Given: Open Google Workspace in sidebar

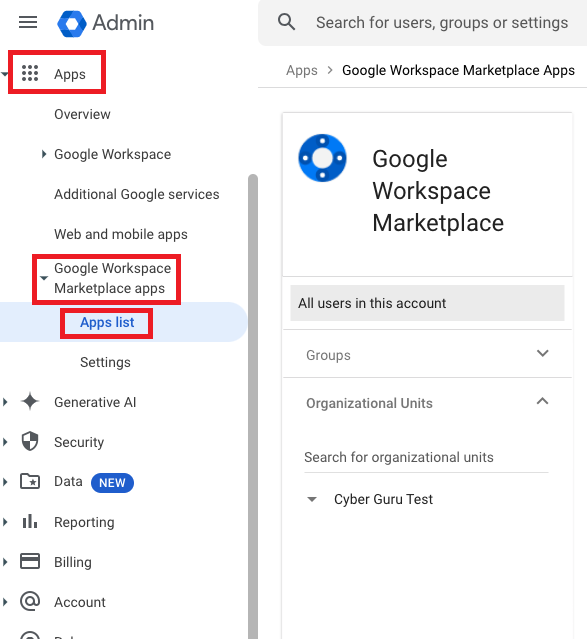Looking at the screenshot, I should click(113, 154).
